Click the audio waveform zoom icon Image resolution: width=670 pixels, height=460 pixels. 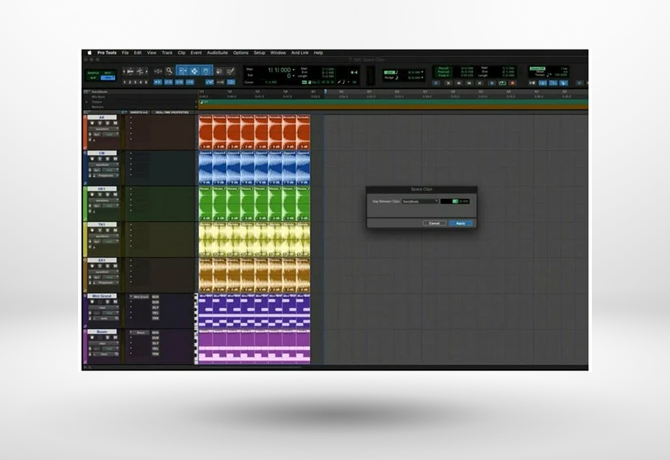tap(130, 71)
